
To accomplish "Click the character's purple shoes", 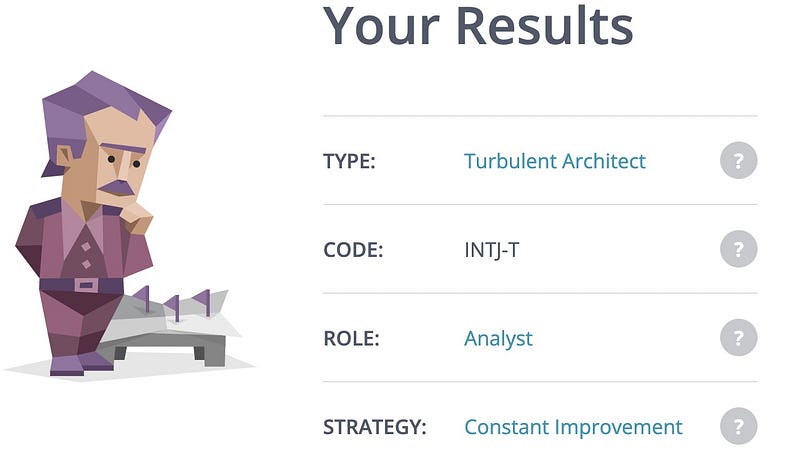I will coord(81,364).
